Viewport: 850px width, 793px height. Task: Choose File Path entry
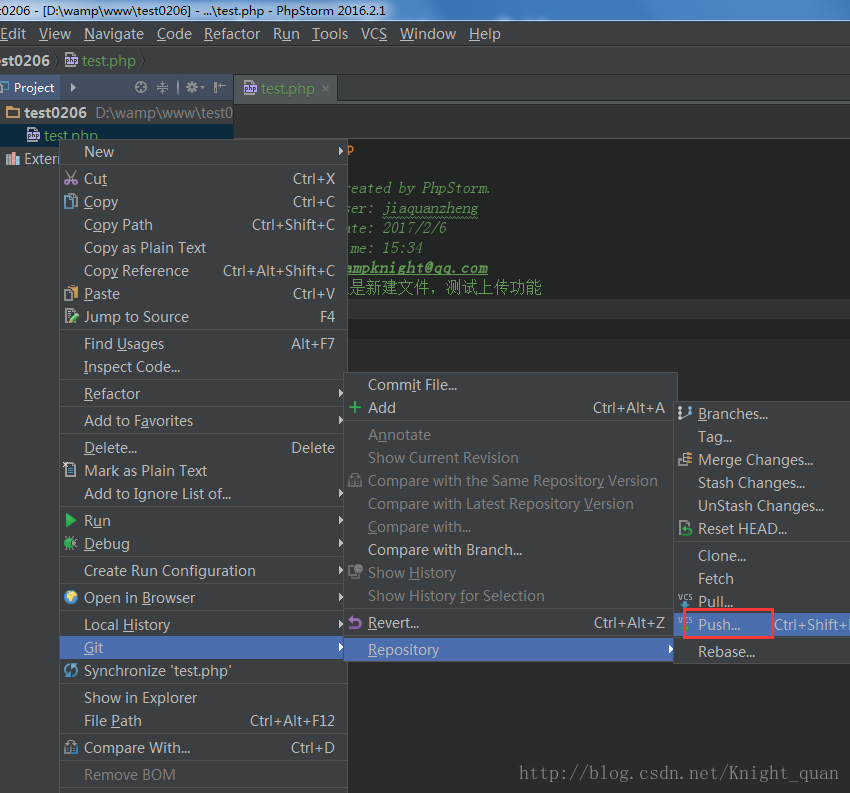click(203, 720)
